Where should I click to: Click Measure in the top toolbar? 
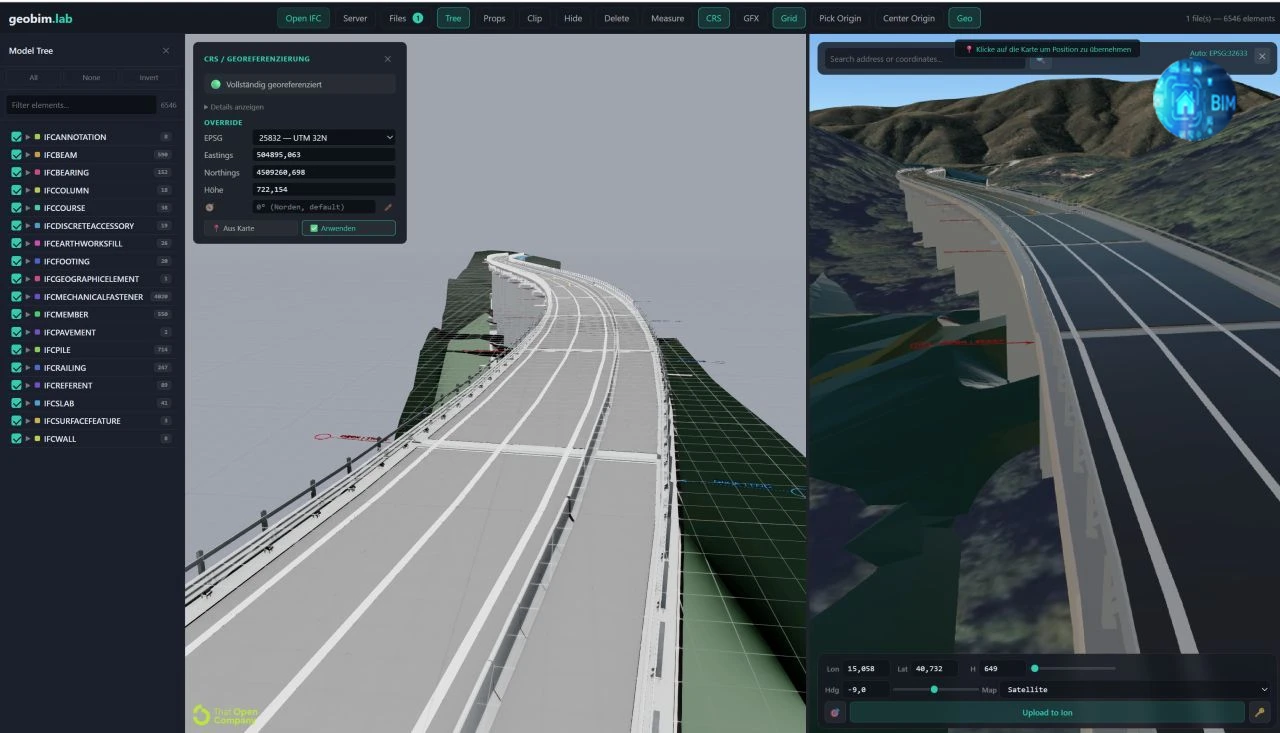[x=667, y=18]
